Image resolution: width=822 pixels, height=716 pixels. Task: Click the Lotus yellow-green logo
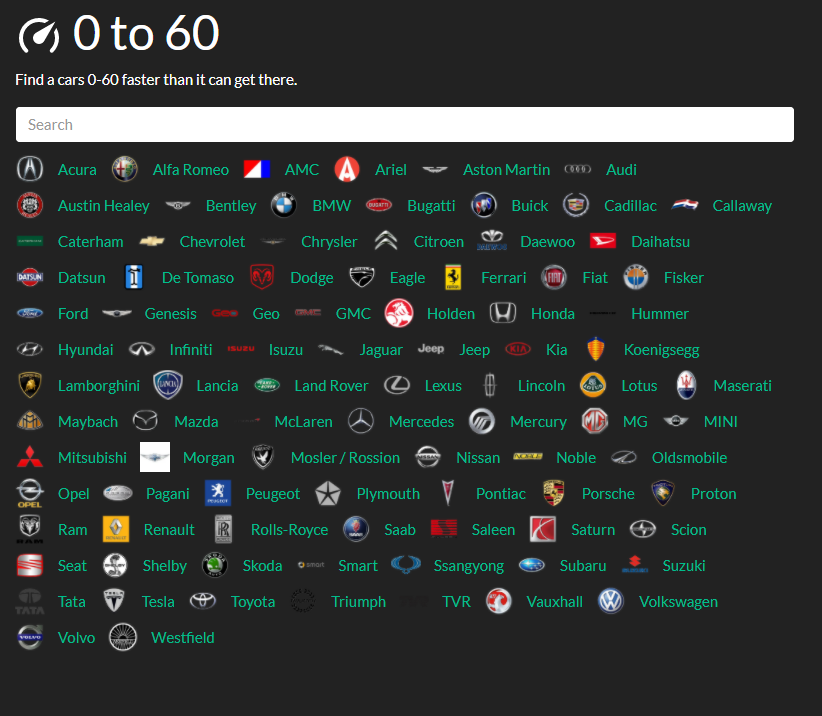(593, 385)
